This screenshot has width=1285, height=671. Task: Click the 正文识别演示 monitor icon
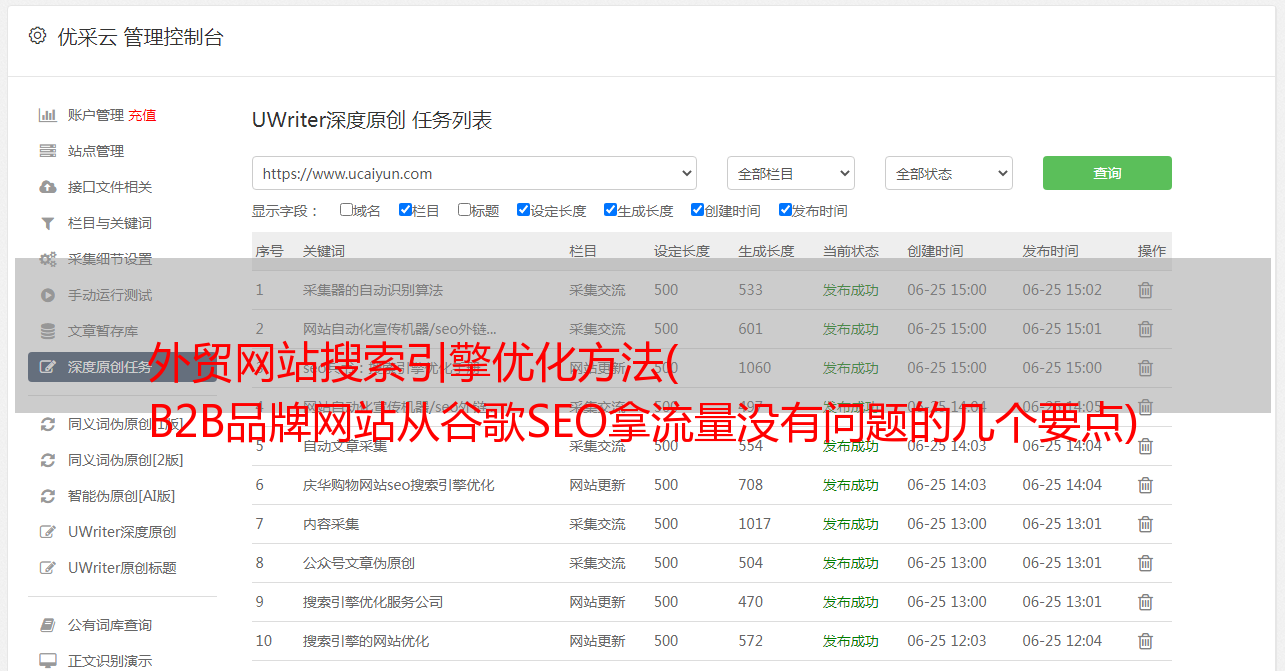[47, 661]
